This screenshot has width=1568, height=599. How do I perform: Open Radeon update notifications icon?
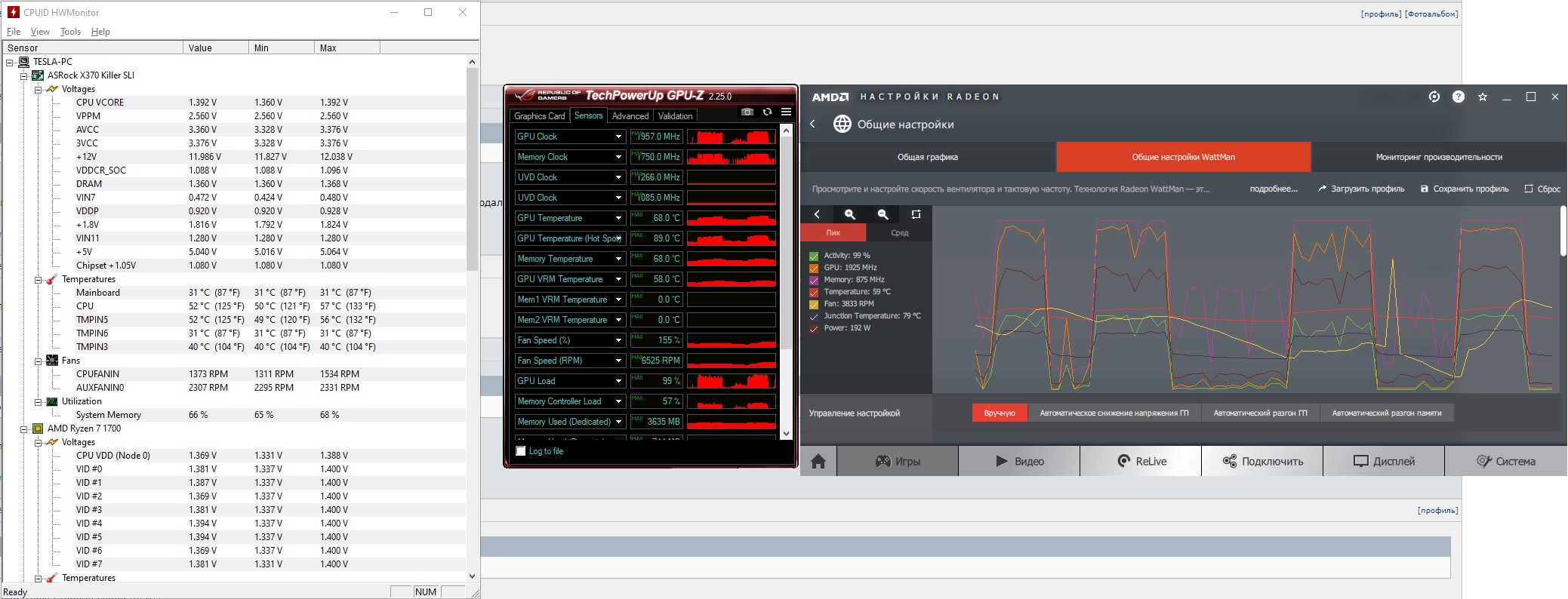pyautogui.click(x=1434, y=97)
